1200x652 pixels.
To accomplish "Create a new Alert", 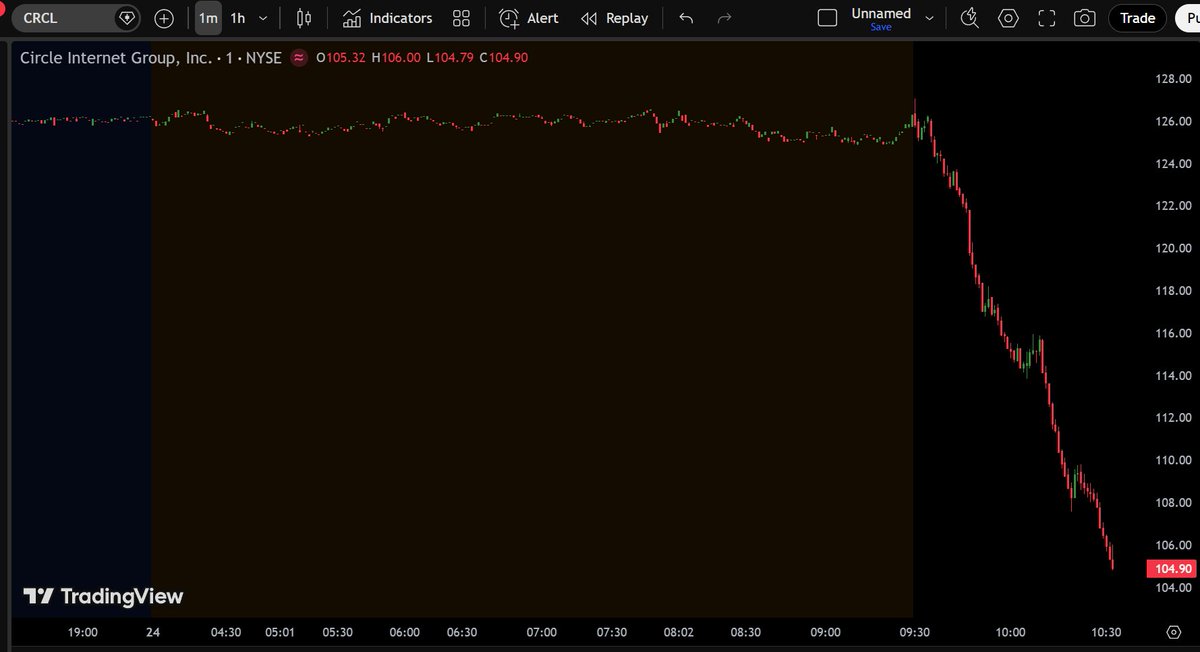I will point(529,18).
